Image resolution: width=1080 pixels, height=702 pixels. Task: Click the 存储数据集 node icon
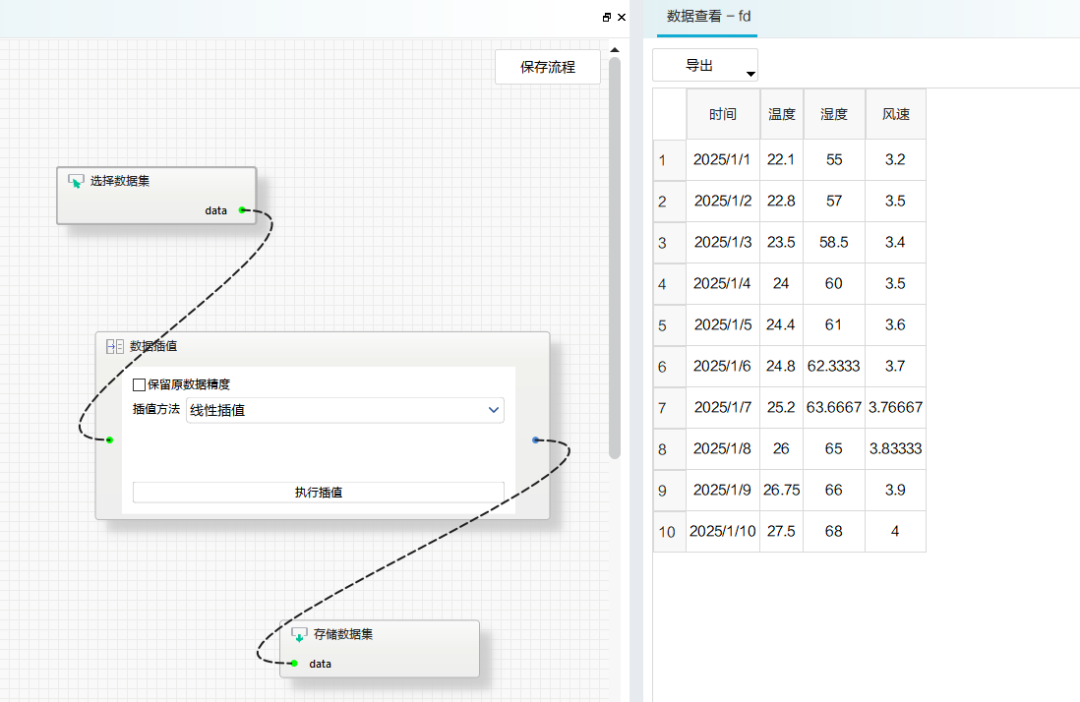[299, 634]
